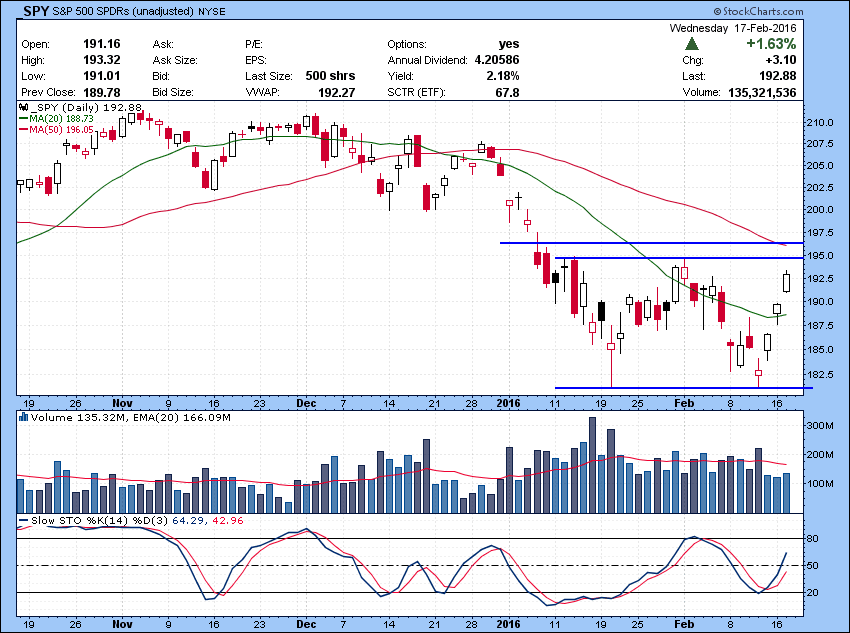Click the 300M volume axis label
The height and width of the screenshot is (633, 850).
point(822,426)
